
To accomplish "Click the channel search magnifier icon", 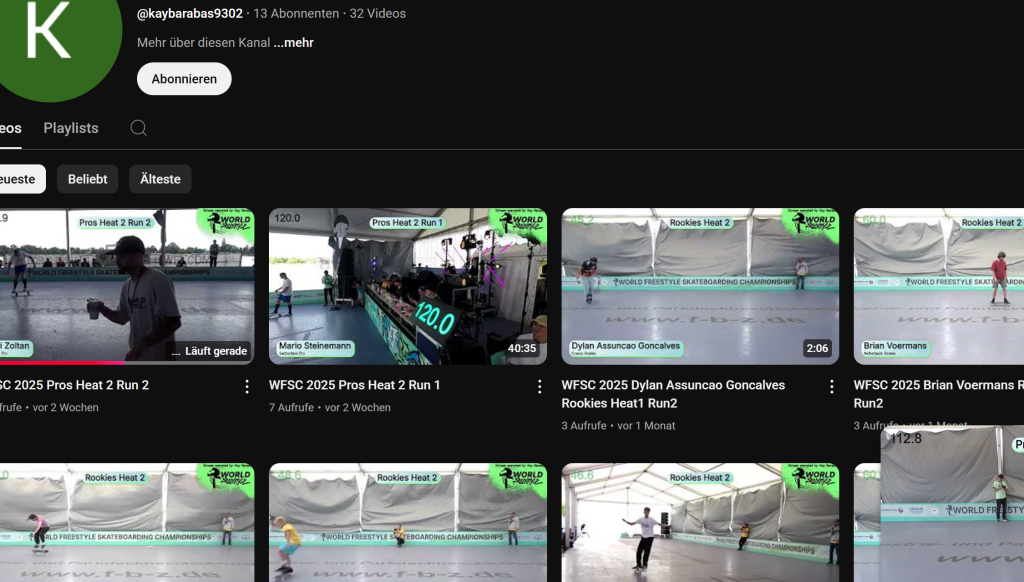I will pos(139,128).
